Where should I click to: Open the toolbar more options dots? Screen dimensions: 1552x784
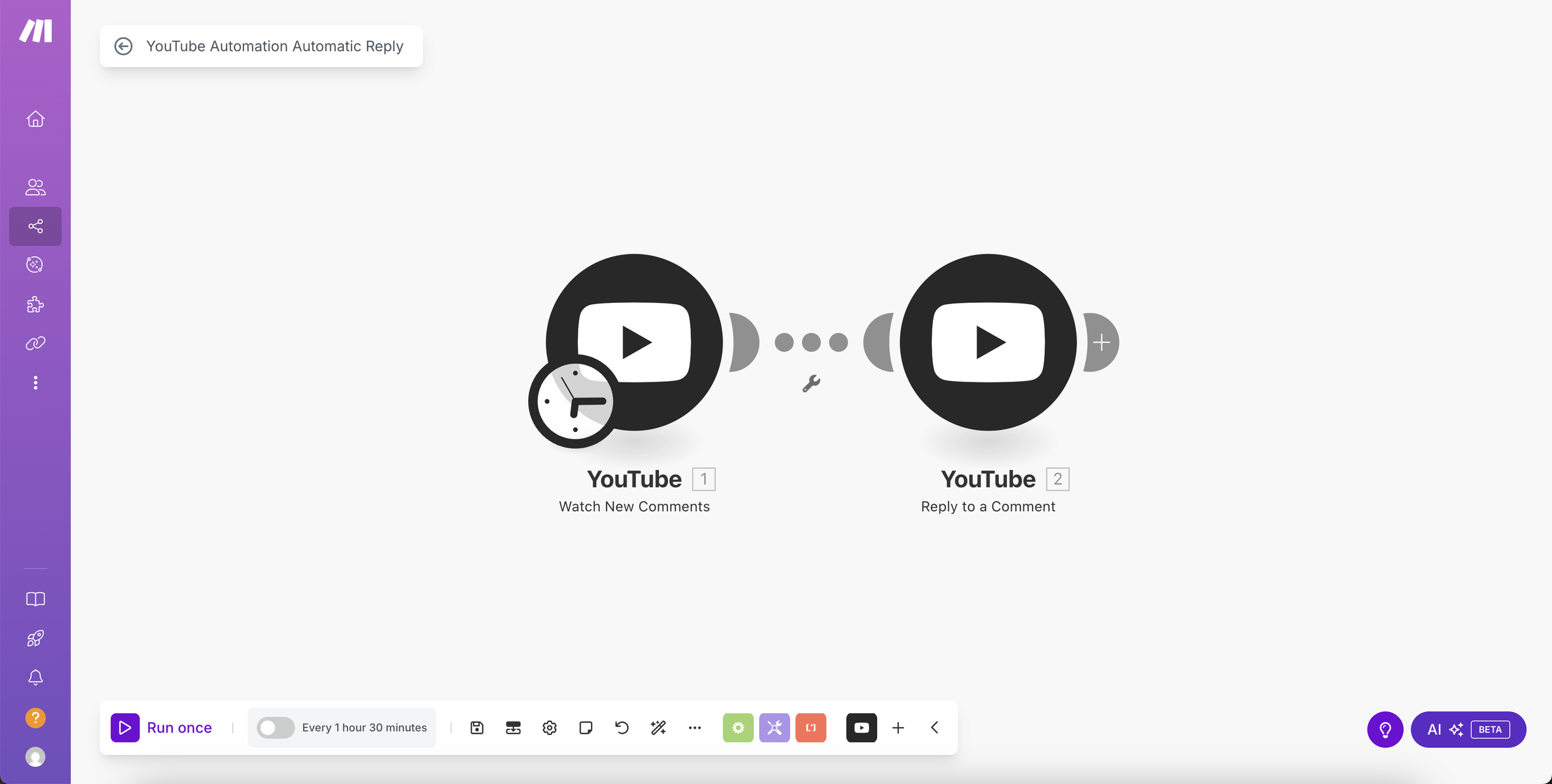tap(695, 728)
